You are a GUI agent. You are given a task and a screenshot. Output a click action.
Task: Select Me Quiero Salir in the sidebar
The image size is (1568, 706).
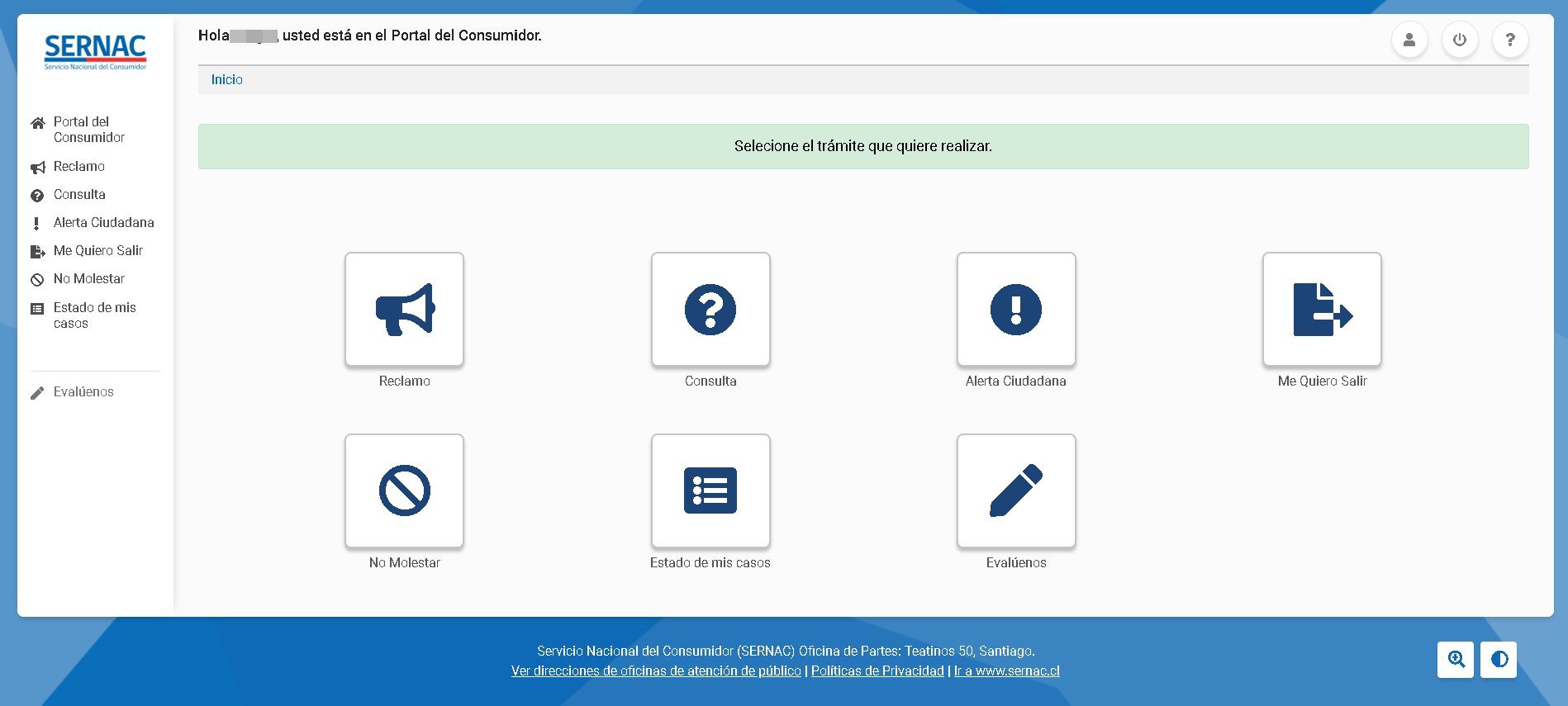(87, 251)
